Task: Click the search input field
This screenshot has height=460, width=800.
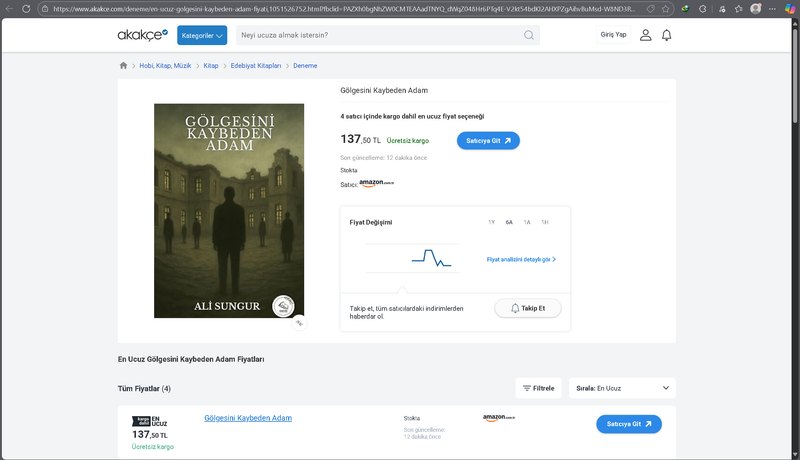Action: click(380, 35)
